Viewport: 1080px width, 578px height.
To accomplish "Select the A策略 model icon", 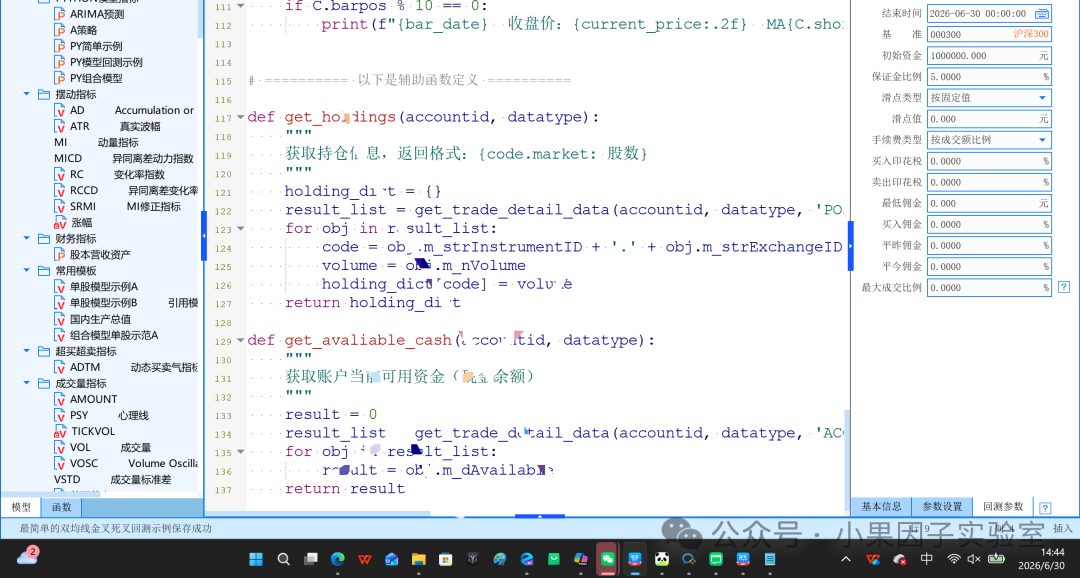I will (60, 30).
